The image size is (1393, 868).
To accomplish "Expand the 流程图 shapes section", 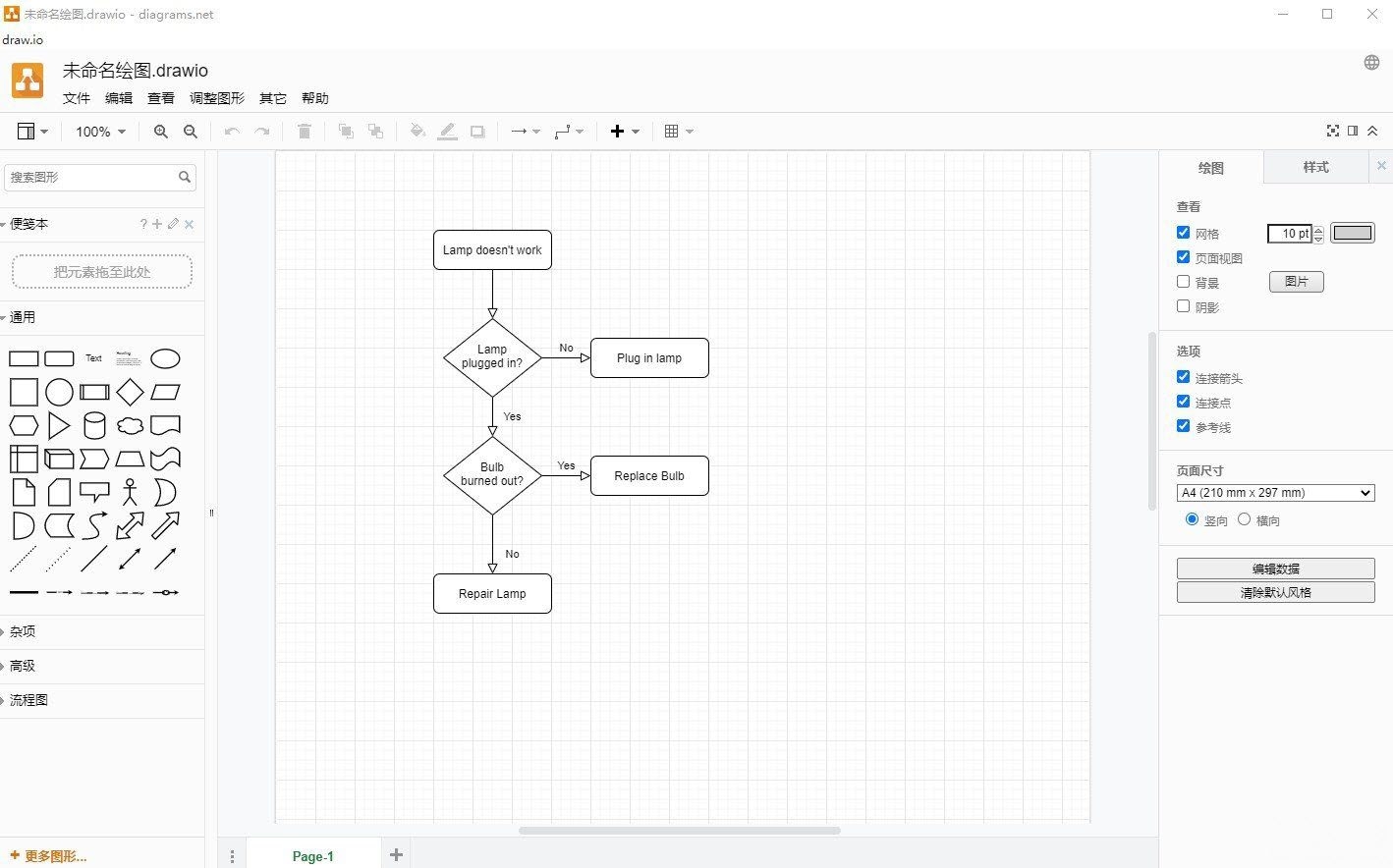I will [102, 701].
